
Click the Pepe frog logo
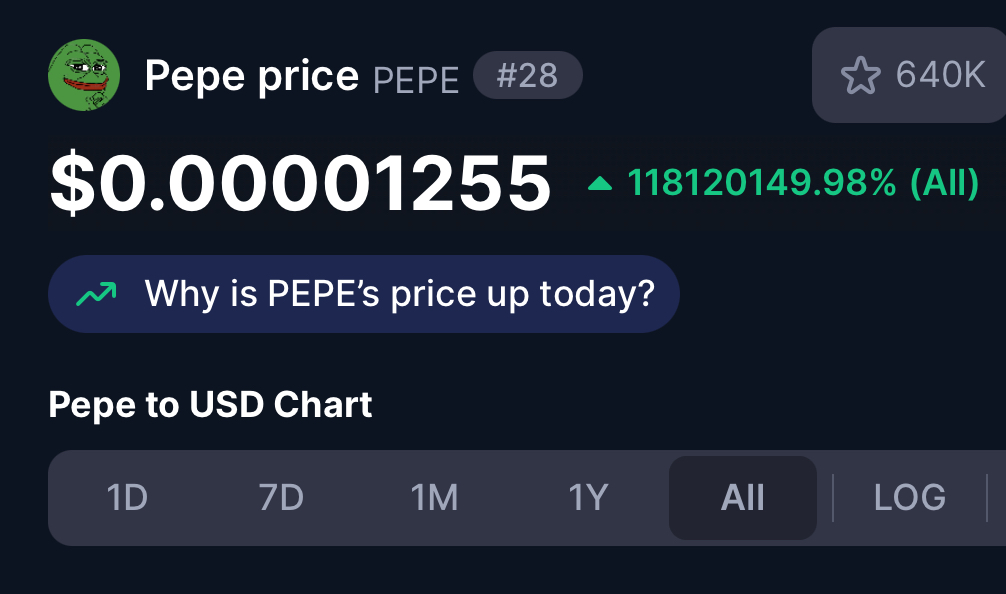tap(84, 75)
